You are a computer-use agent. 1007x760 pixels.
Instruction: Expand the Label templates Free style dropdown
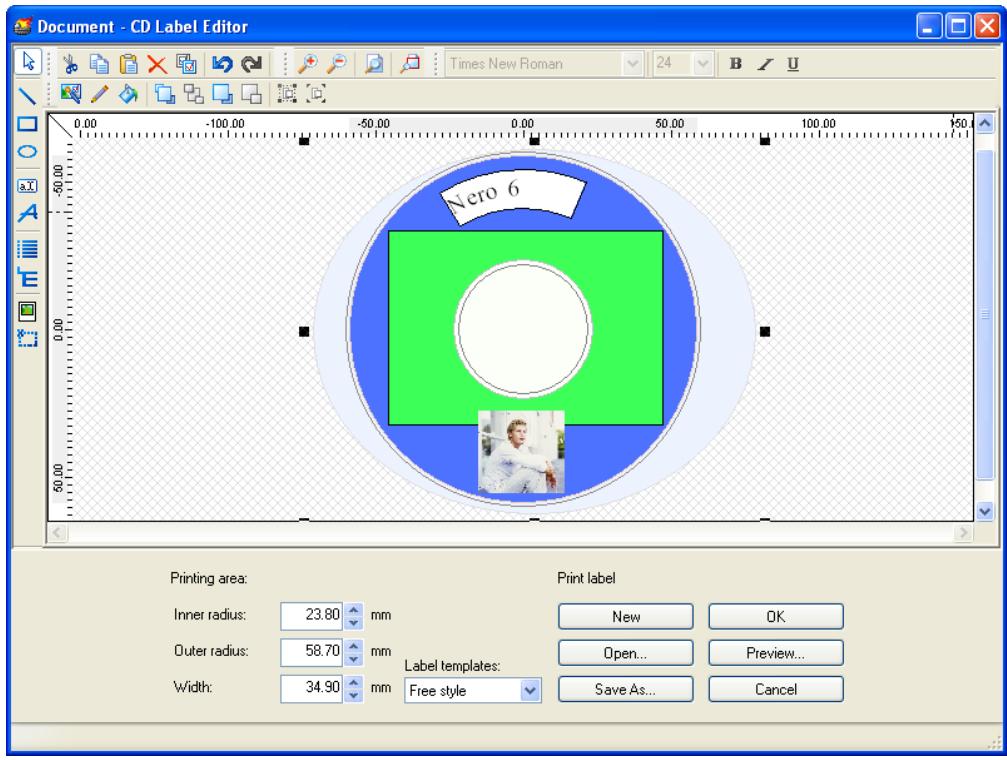pyautogui.click(x=530, y=691)
